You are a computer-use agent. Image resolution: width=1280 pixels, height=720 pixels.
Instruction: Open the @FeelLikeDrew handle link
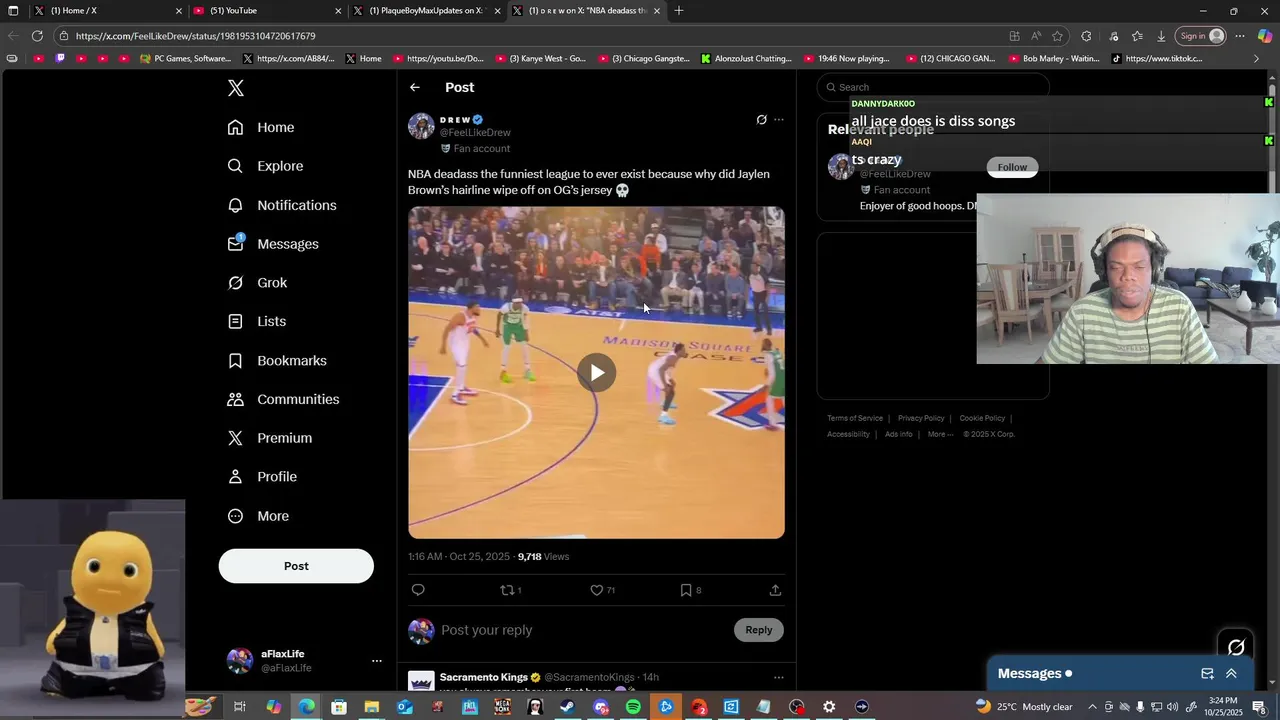[476, 132]
